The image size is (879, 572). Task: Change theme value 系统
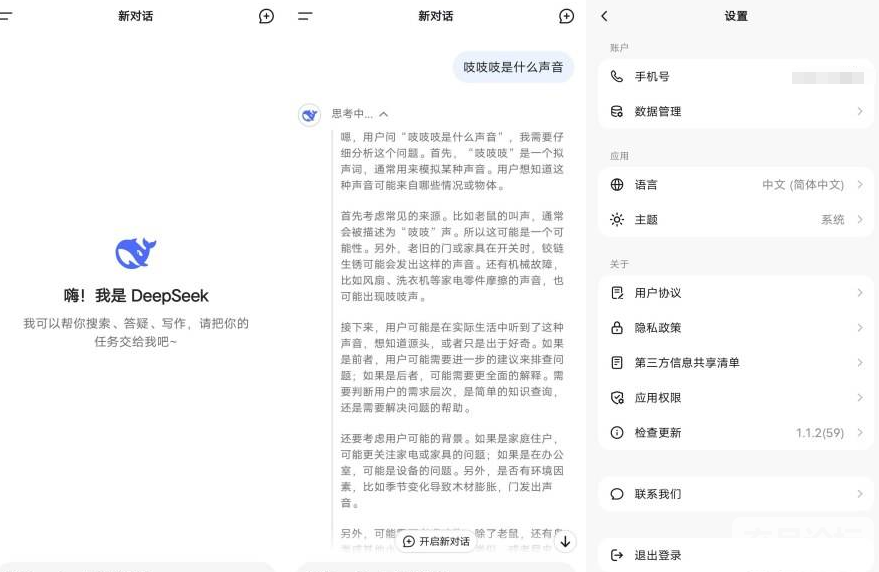pos(832,219)
